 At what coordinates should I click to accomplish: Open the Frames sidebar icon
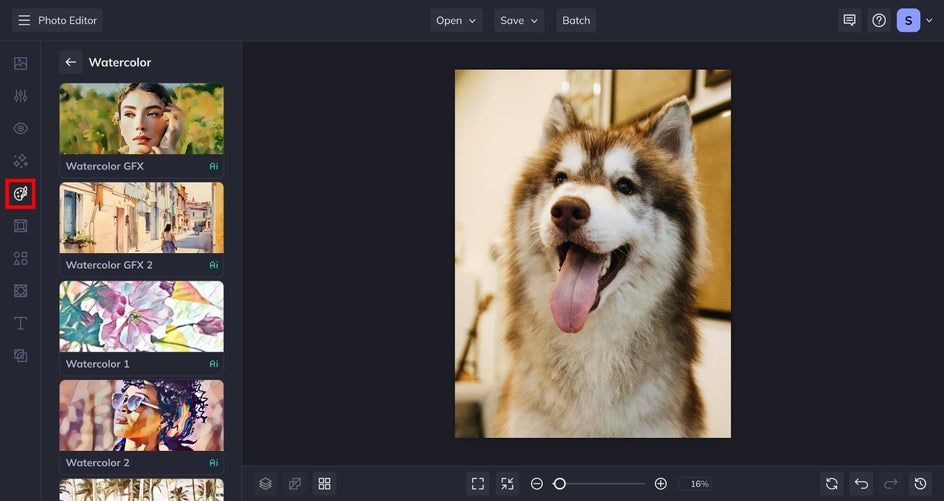pyautogui.click(x=20, y=226)
